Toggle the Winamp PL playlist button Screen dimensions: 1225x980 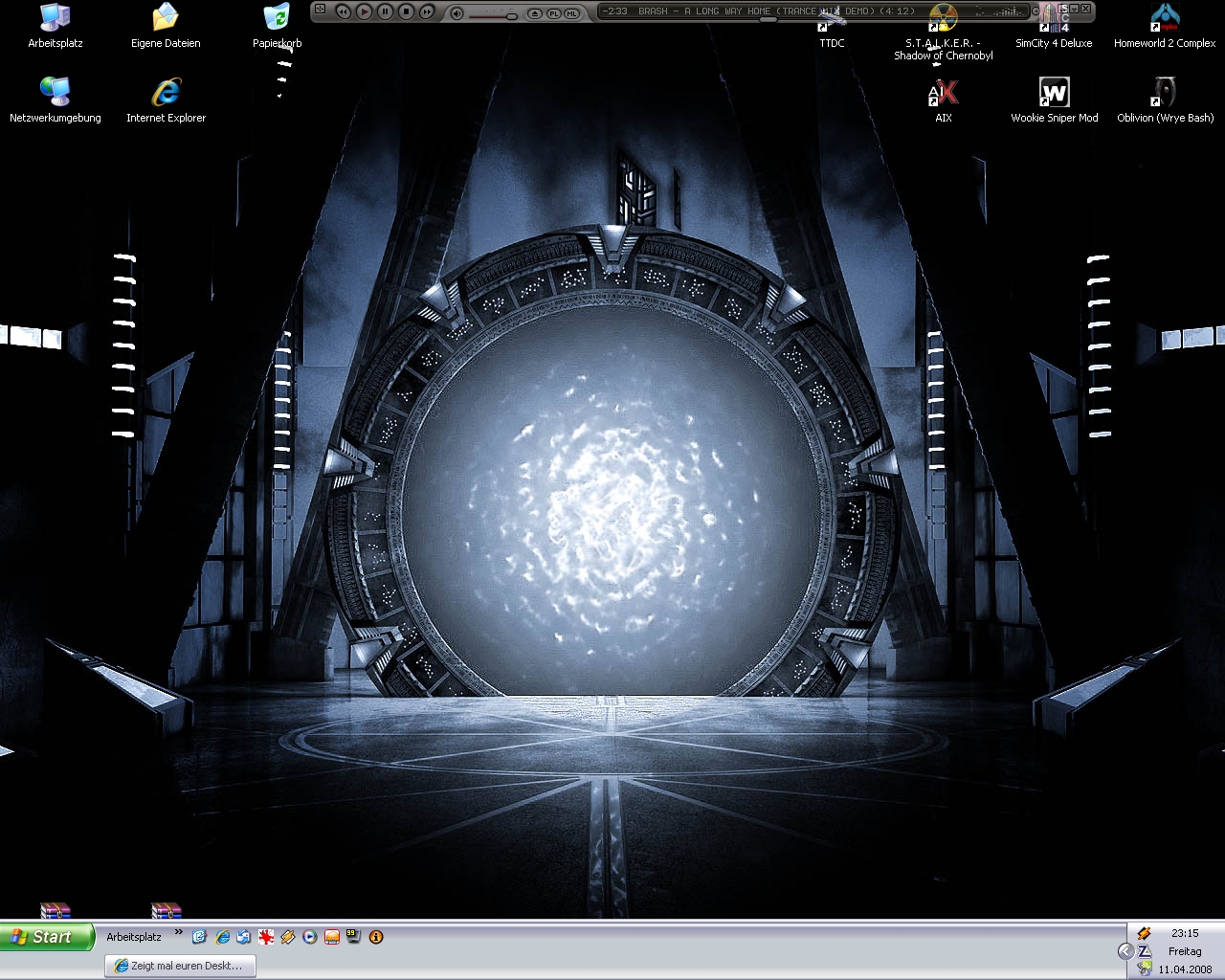point(553,13)
